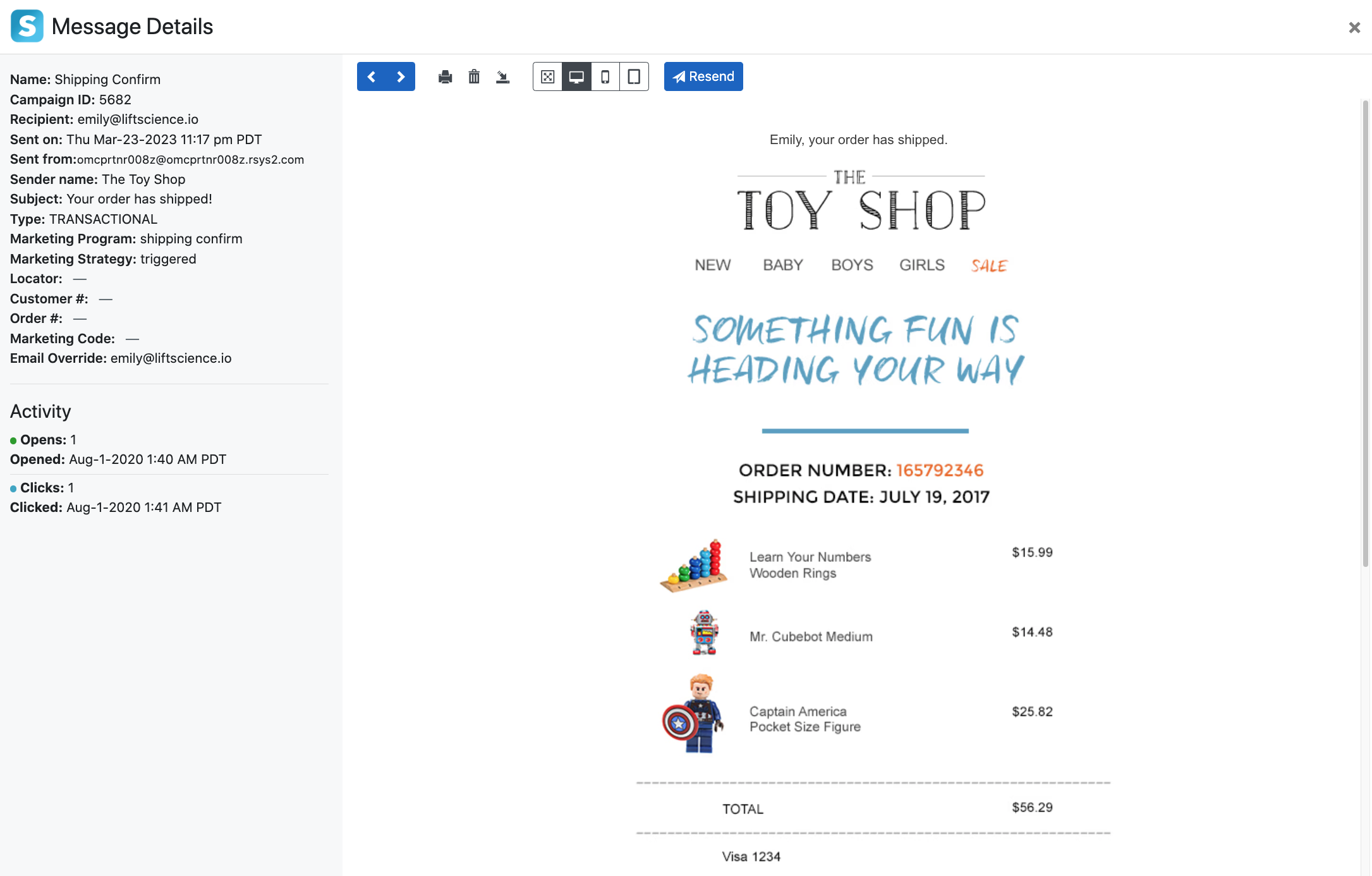
Task: Open the NEW navigation link
Action: click(x=712, y=265)
